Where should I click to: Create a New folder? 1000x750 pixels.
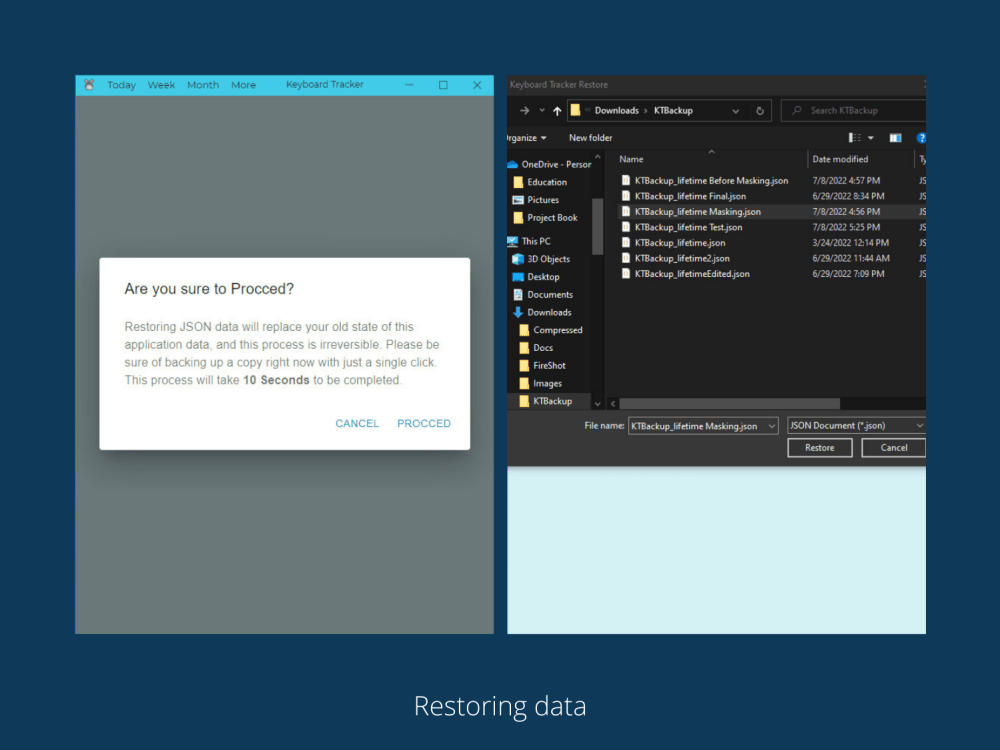coord(590,138)
